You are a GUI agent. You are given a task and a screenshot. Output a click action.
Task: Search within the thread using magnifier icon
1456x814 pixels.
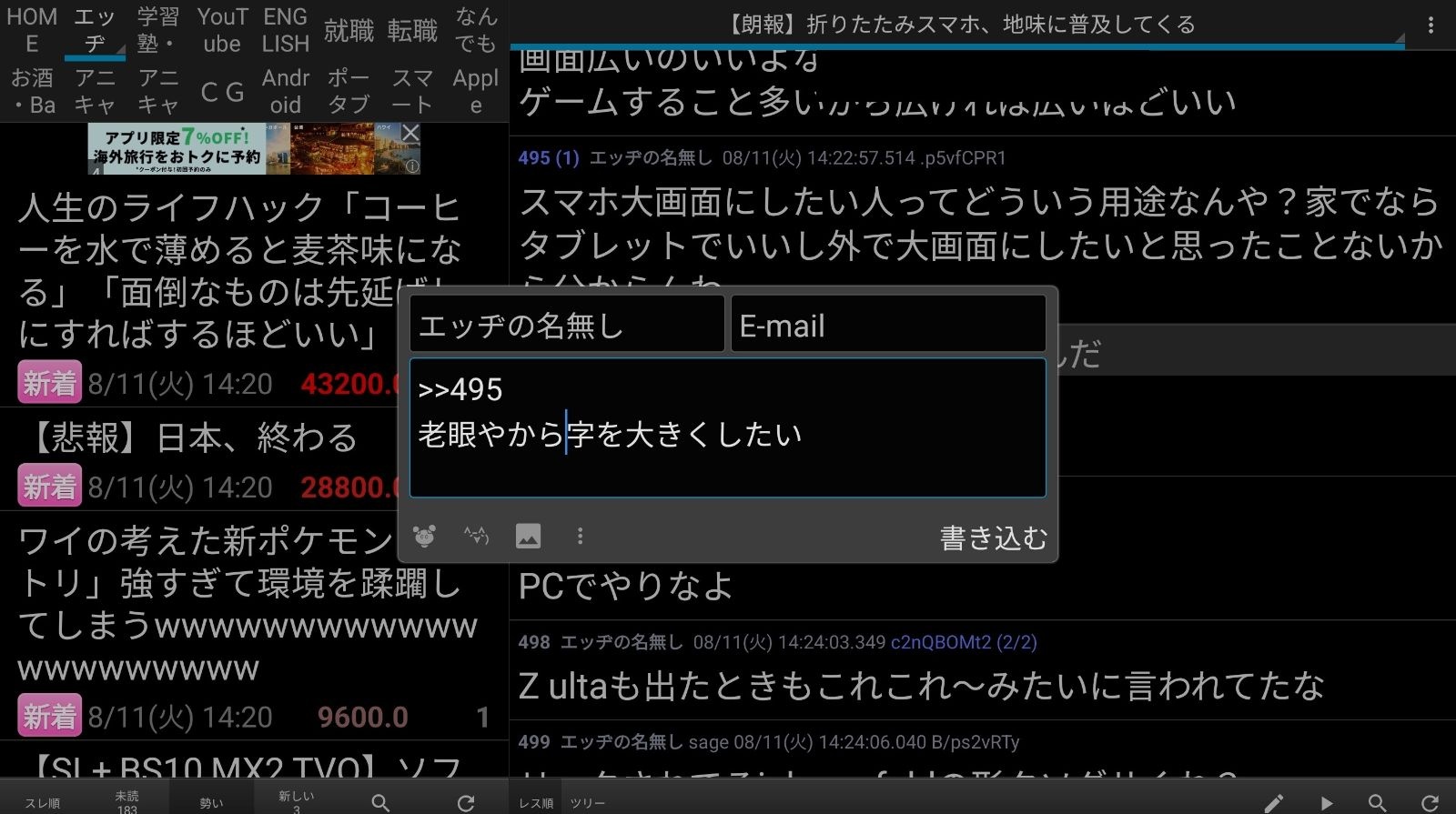click(1378, 802)
